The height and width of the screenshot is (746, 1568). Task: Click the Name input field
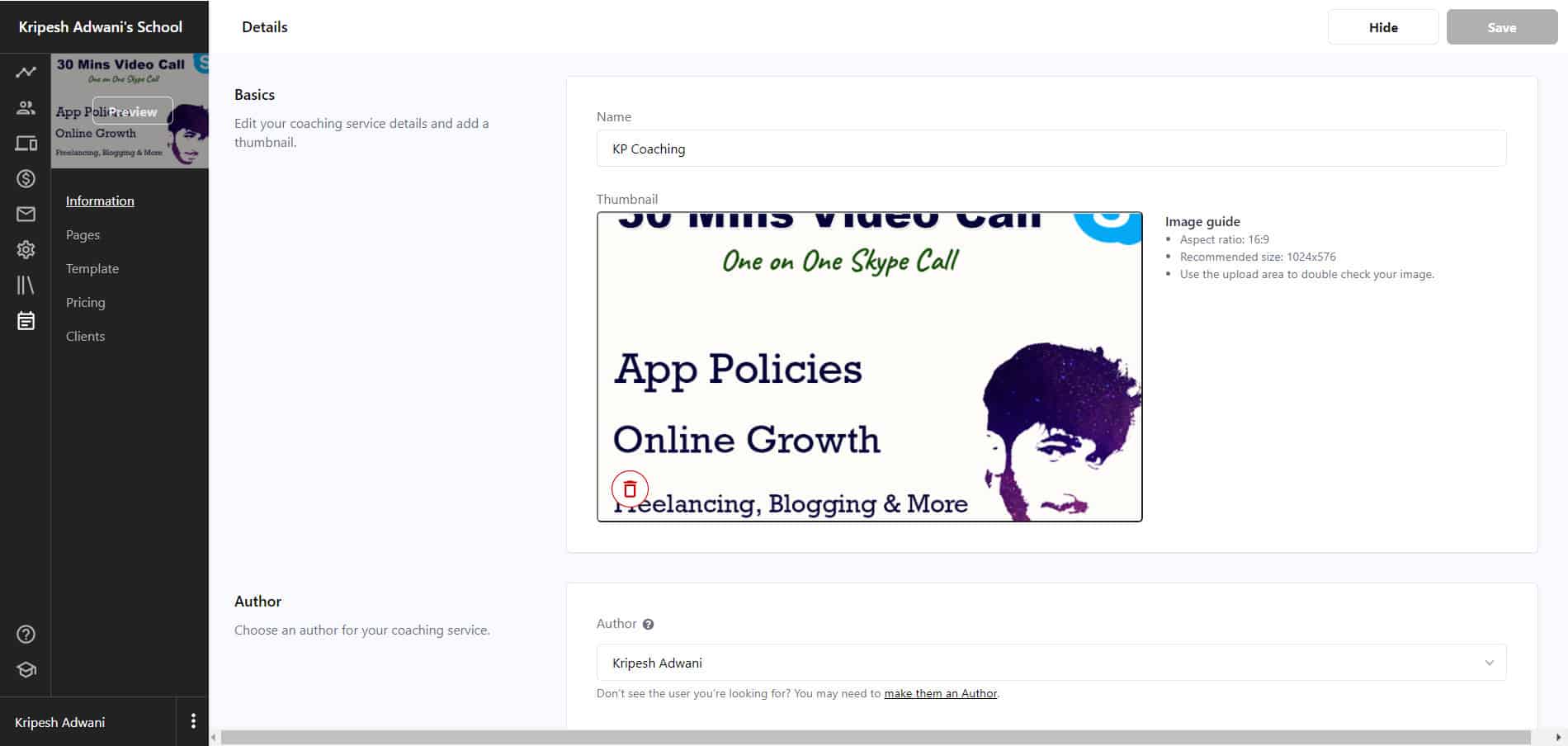point(1051,149)
